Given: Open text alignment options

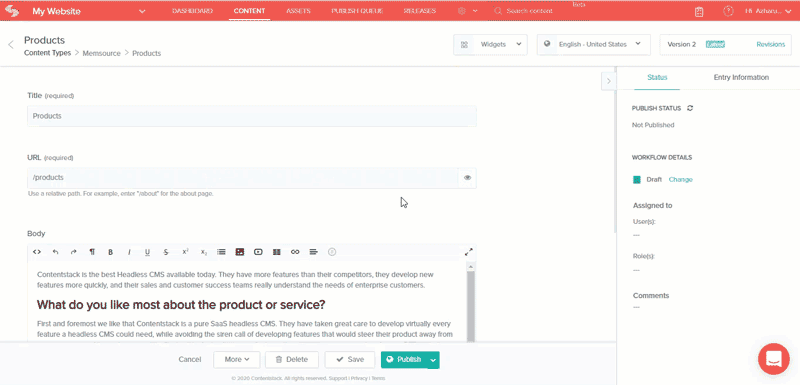Looking at the screenshot, I should pyautogui.click(x=314, y=252).
